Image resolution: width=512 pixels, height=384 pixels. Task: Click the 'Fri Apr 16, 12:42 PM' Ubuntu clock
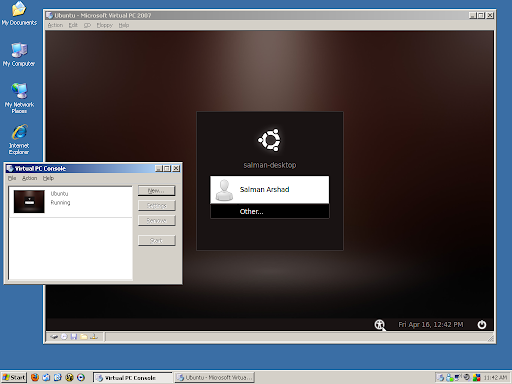431,324
